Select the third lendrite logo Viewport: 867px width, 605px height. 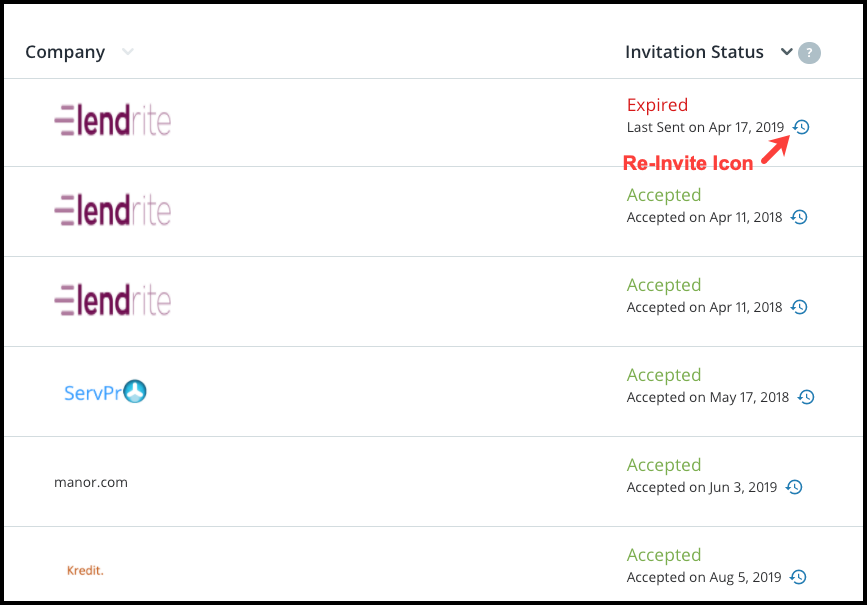pyautogui.click(x=113, y=300)
